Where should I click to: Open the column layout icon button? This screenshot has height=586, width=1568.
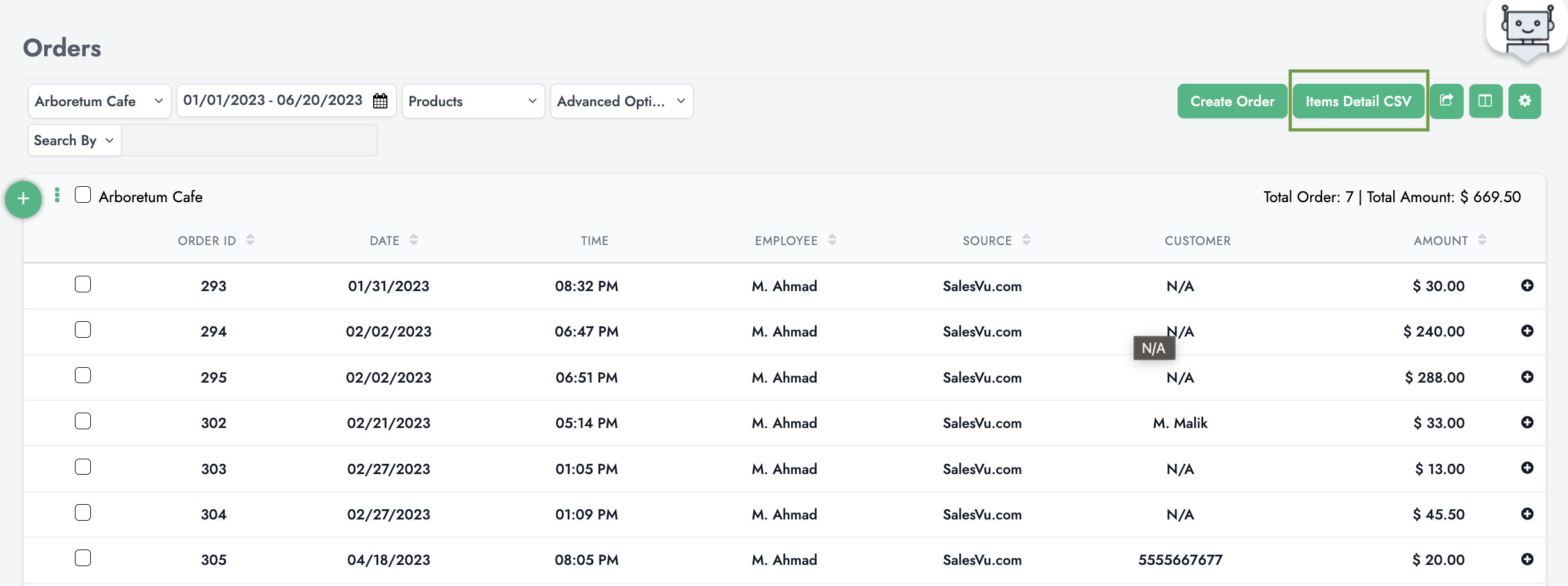pyautogui.click(x=1485, y=101)
